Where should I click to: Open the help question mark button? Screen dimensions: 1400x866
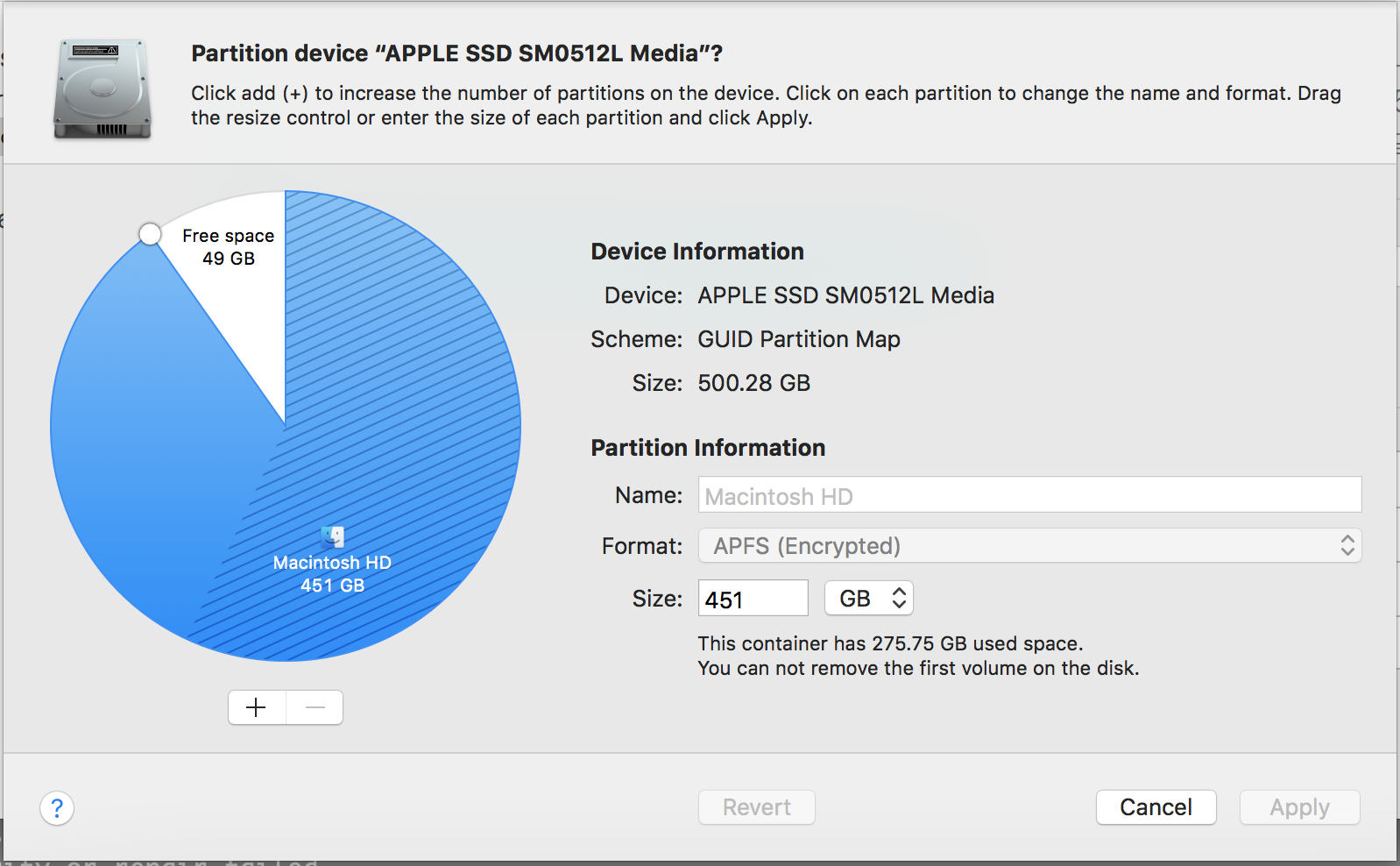(x=57, y=808)
